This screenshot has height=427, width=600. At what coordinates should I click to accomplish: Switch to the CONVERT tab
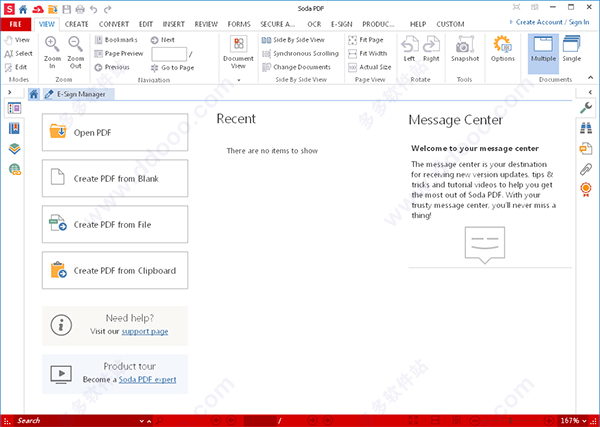pyautogui.click(x=114, y=24)
